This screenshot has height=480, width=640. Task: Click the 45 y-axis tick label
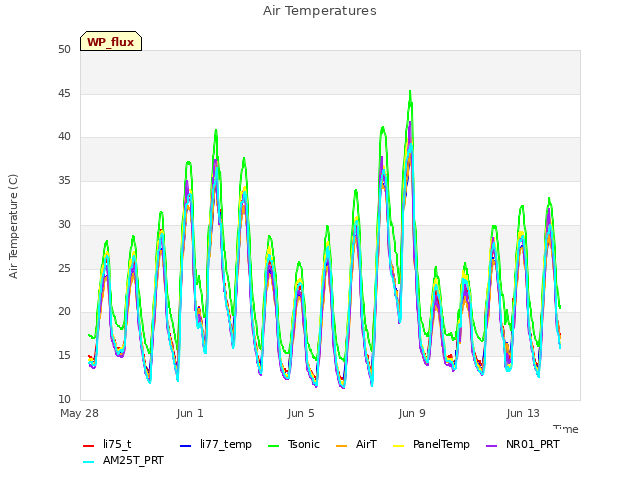click(x=64, y=93)
